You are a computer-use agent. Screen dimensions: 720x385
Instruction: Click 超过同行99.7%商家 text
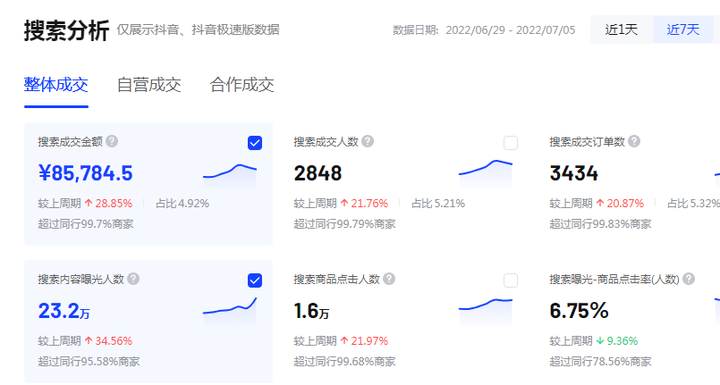(x=86, y=224)
